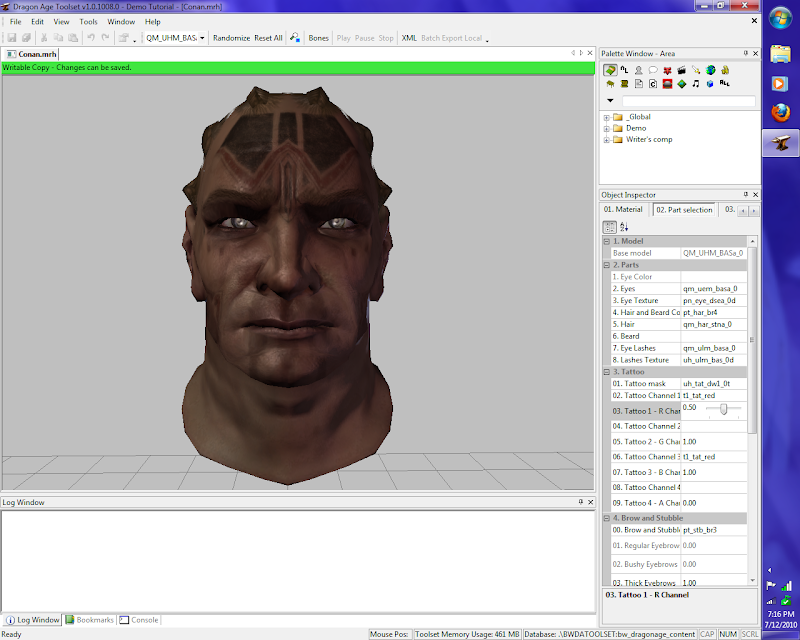Open the world globe palette icon

(x=710, y=70)
